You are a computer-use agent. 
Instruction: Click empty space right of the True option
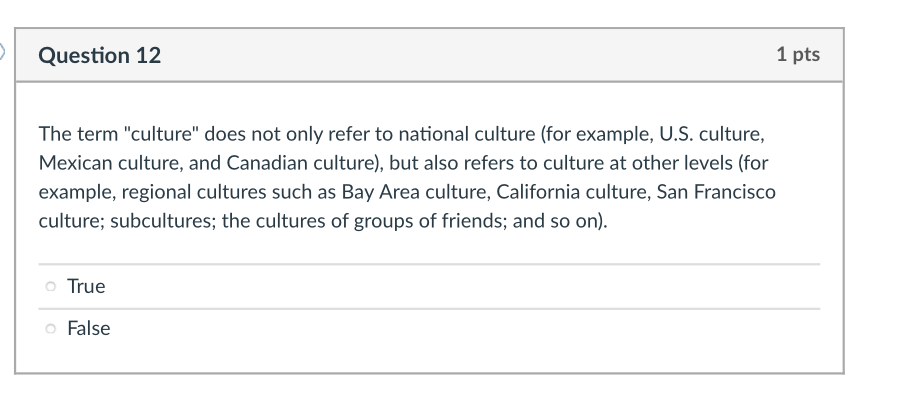click(459, 286)
